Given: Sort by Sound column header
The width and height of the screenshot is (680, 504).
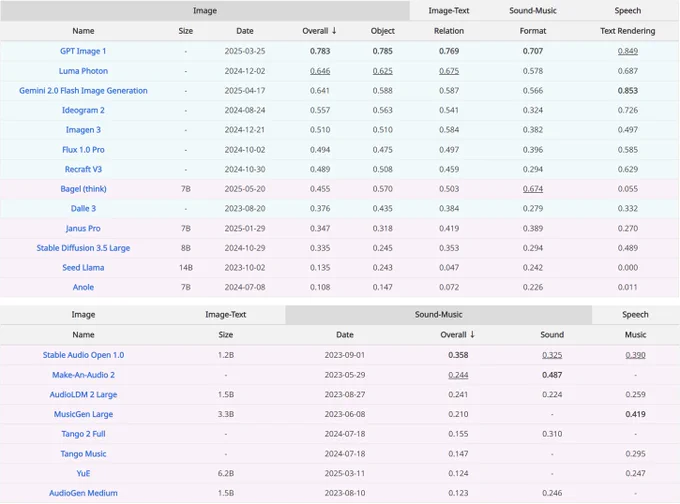Looking at the screenshot, I should [x=552, y=335].
